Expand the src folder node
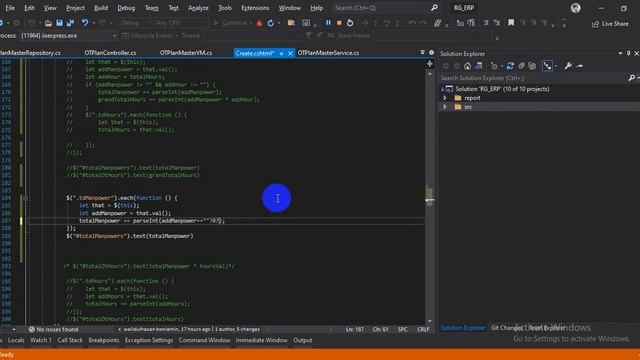640x360 pixels. 445,107
